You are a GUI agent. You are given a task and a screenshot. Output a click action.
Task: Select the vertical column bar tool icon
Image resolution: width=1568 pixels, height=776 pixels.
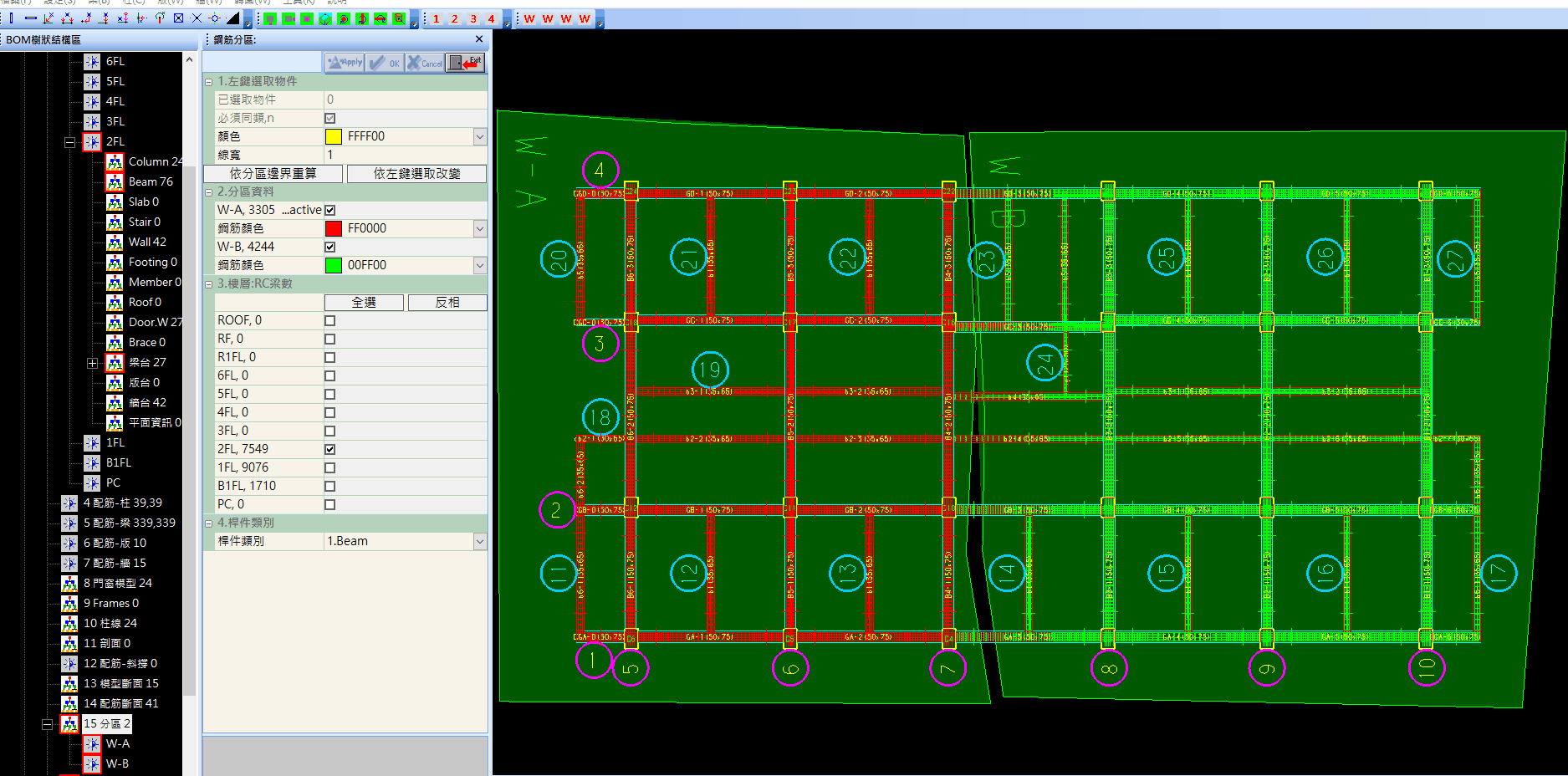pyautogui.click(x=12, y=18)
